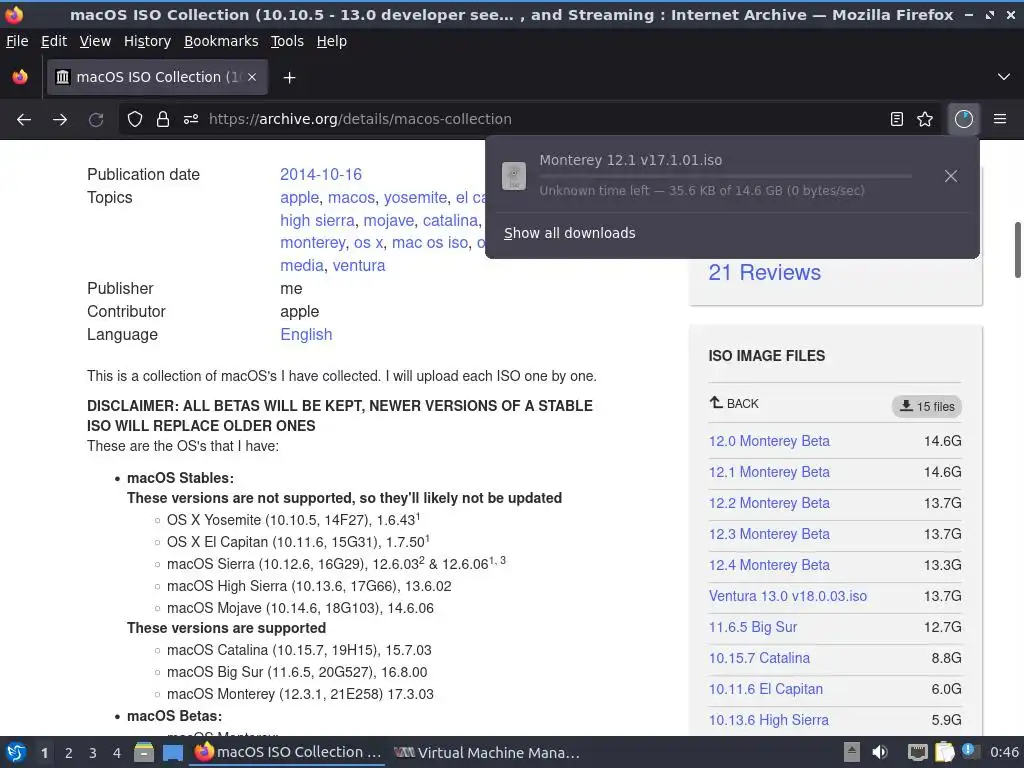Image resolution: width=1024 pixels, height=768 pixels.
Task: Open the monterey topic link
Action: (313, 243)
